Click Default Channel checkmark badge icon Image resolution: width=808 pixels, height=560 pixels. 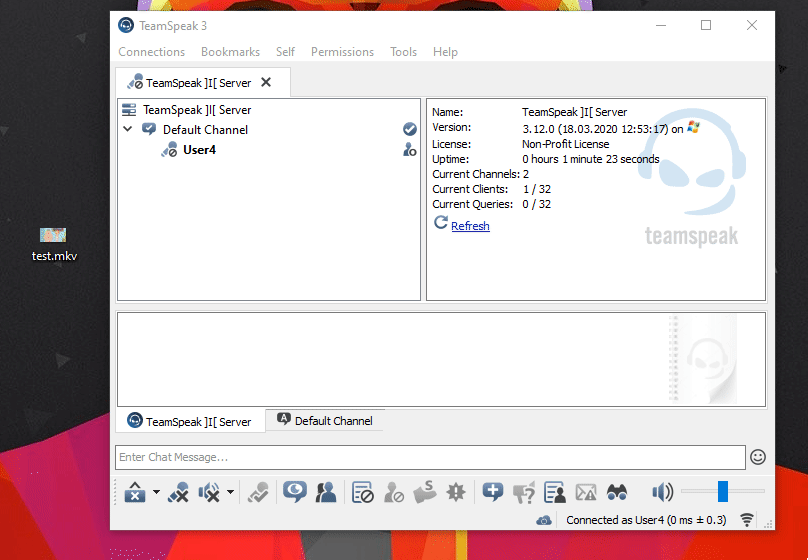(410, 129)
